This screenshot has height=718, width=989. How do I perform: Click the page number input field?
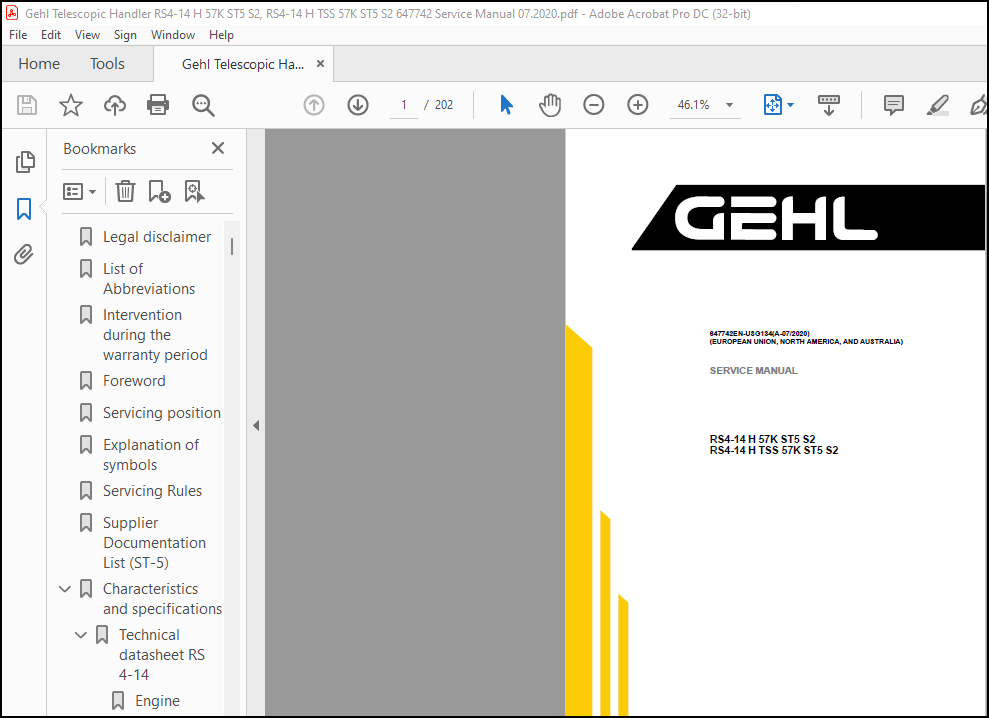point(404,105)
